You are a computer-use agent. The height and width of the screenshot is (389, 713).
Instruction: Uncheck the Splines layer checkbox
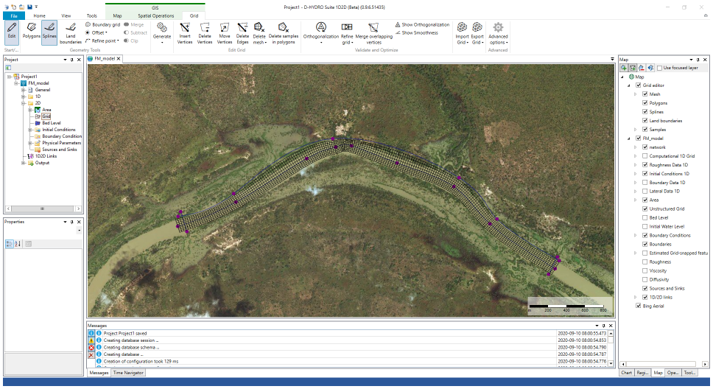(645, 112)
